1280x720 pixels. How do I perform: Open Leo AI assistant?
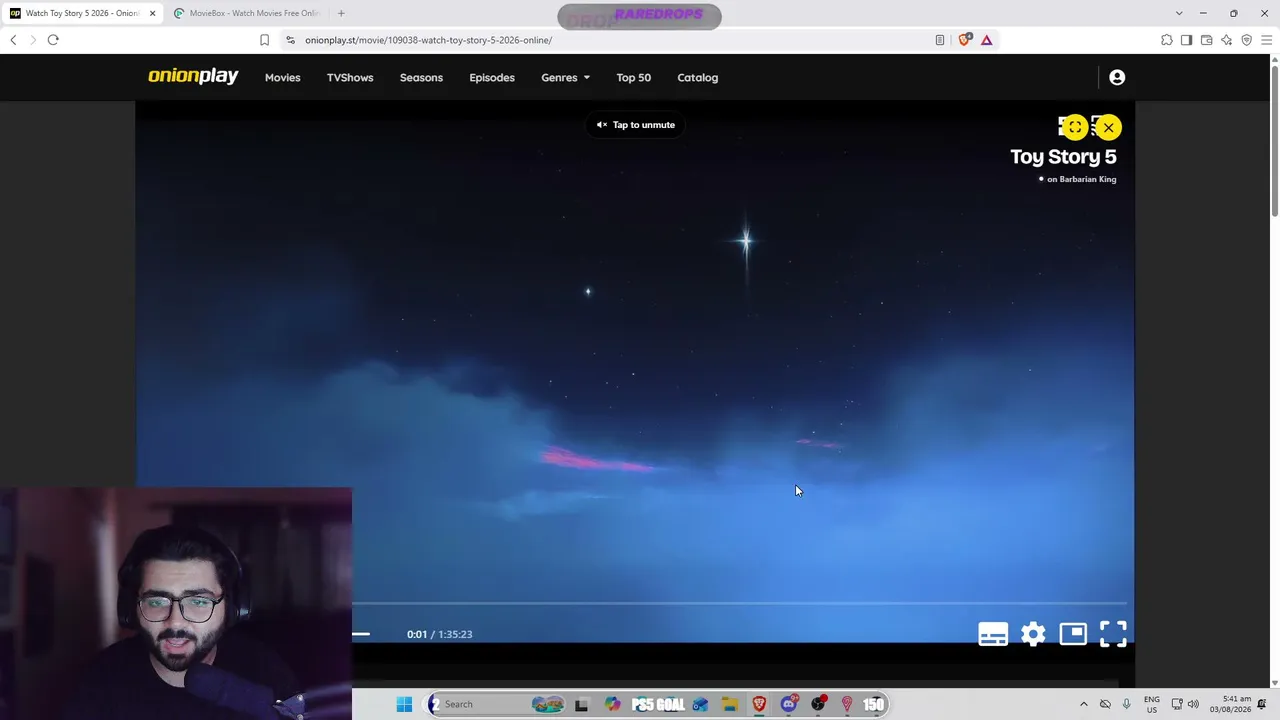[x=1226, y=40]
